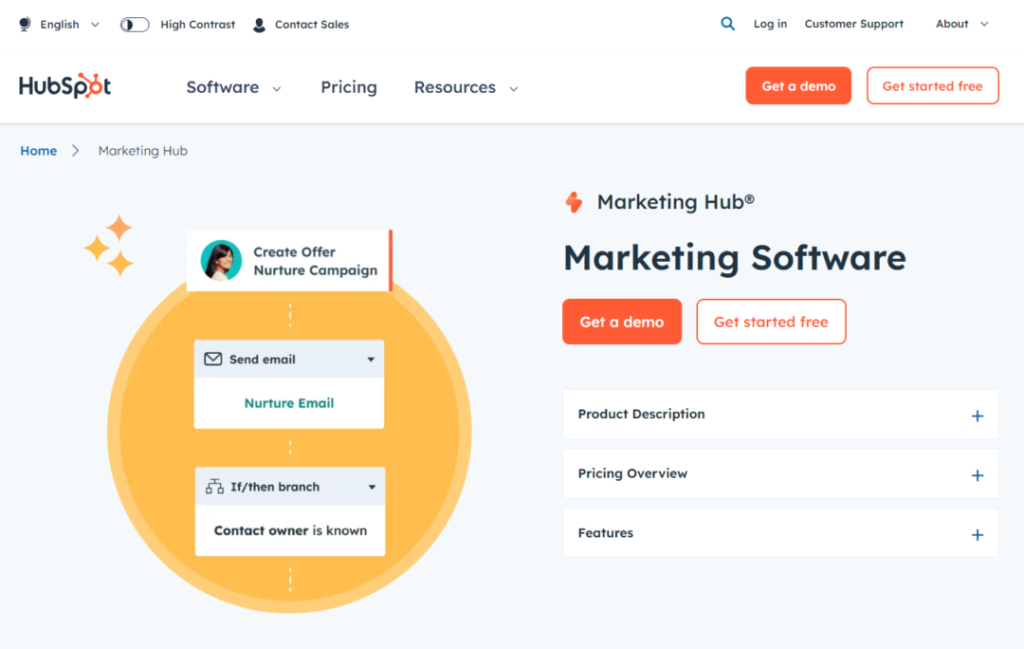This screenshot has width=1024, height=649.
Task: Click the Contact Sales link text
Action: (312, 25)
